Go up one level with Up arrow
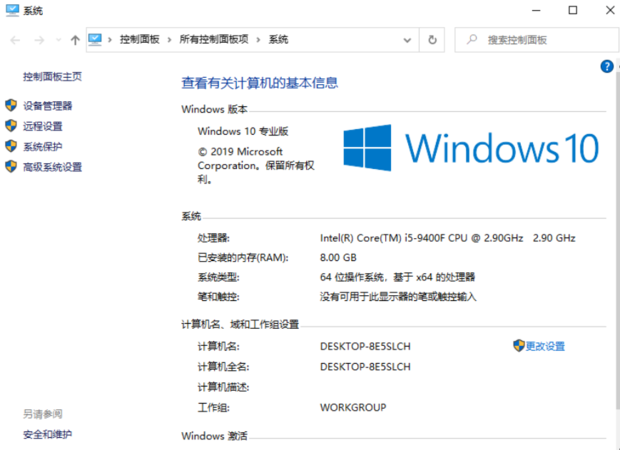This screenshot has width=620, height=450. 75,40
